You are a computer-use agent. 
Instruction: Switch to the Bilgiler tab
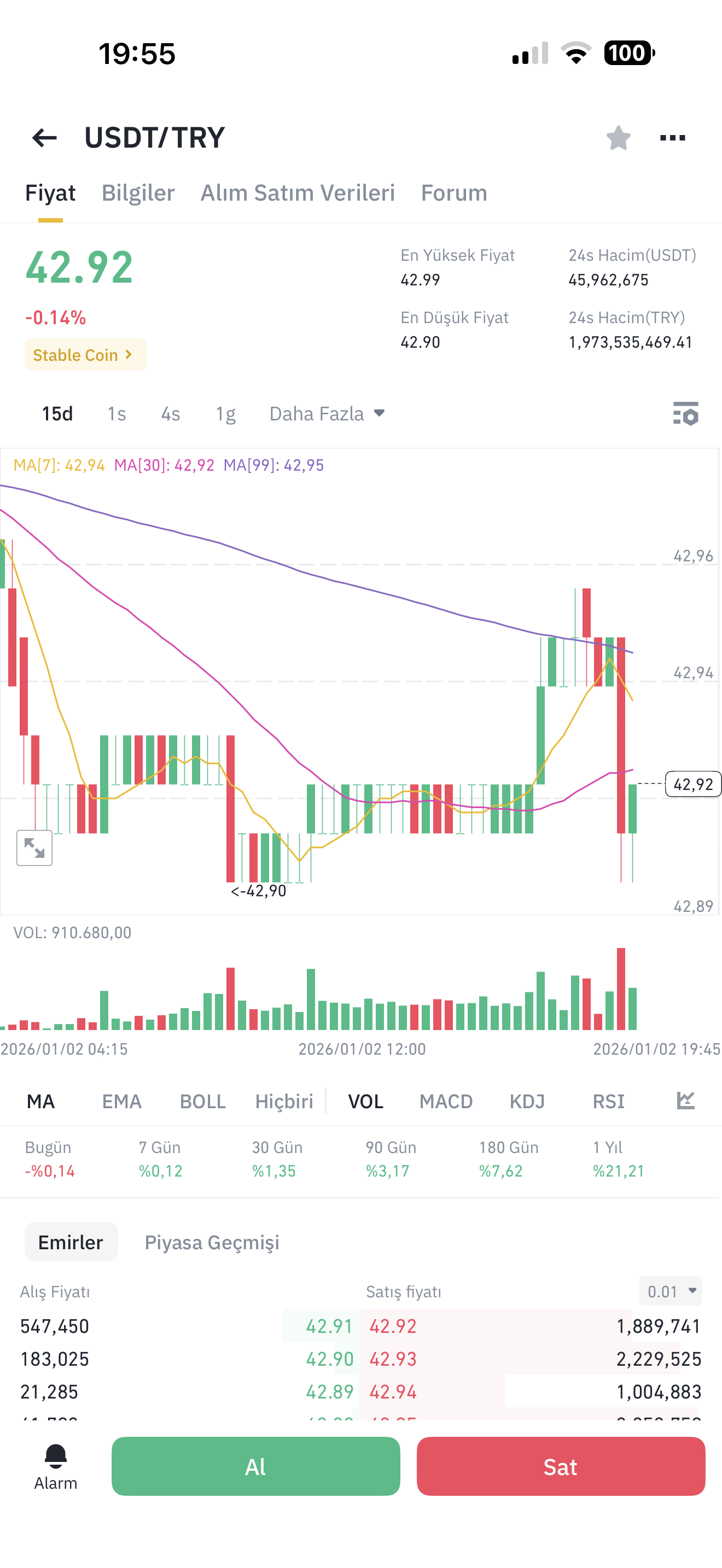[x=138, y=193]
